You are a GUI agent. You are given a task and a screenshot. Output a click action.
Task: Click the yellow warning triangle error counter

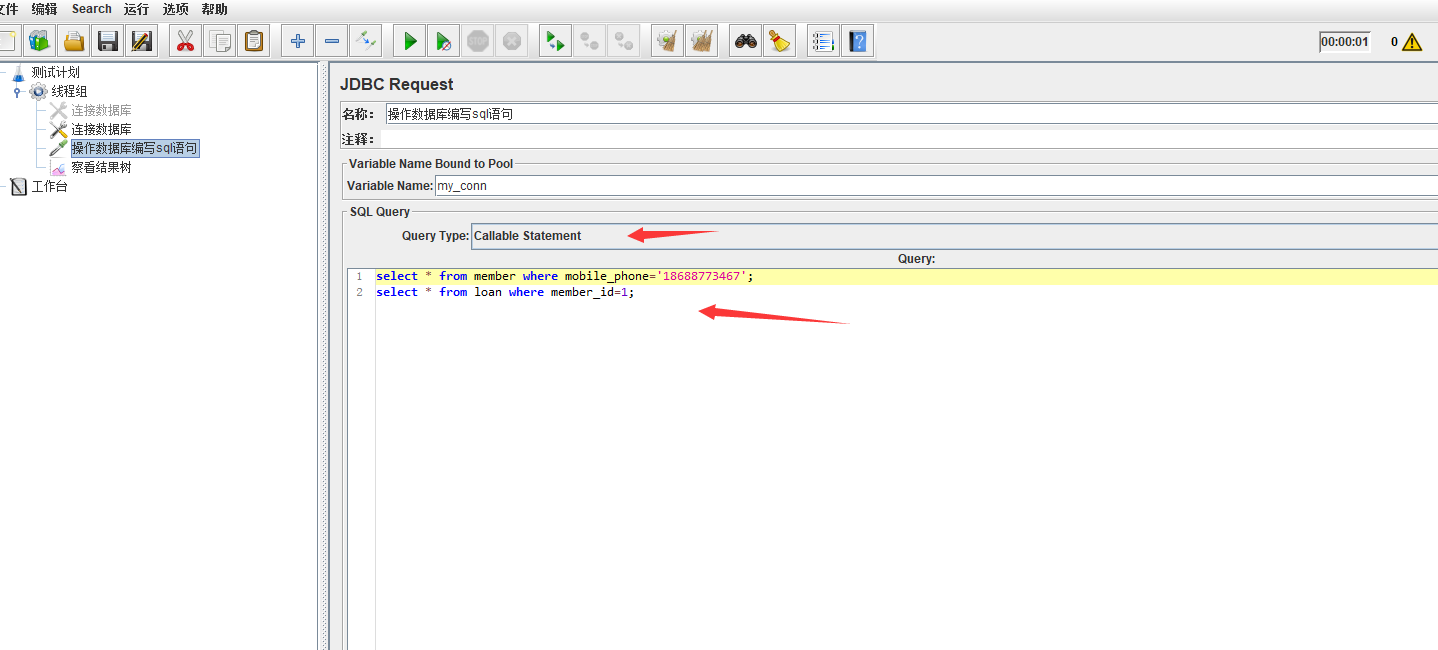[1411, 42]
